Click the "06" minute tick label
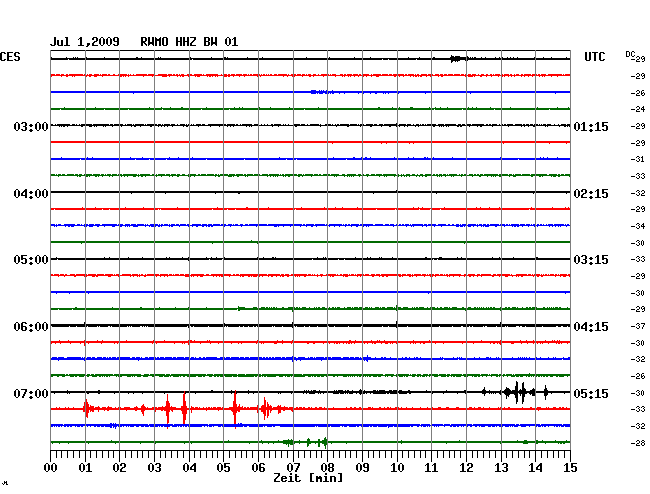Screen dimensions: 650x494 point(258,468)
